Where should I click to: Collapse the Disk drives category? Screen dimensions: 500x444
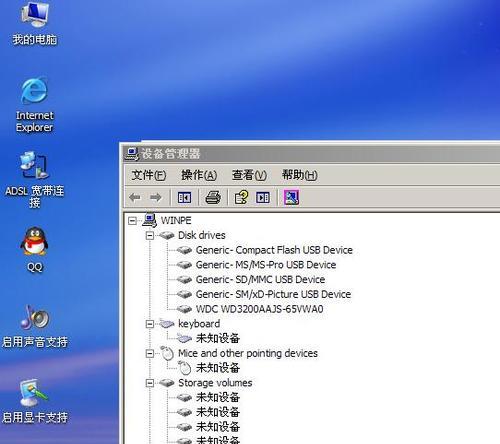(150, 236)
